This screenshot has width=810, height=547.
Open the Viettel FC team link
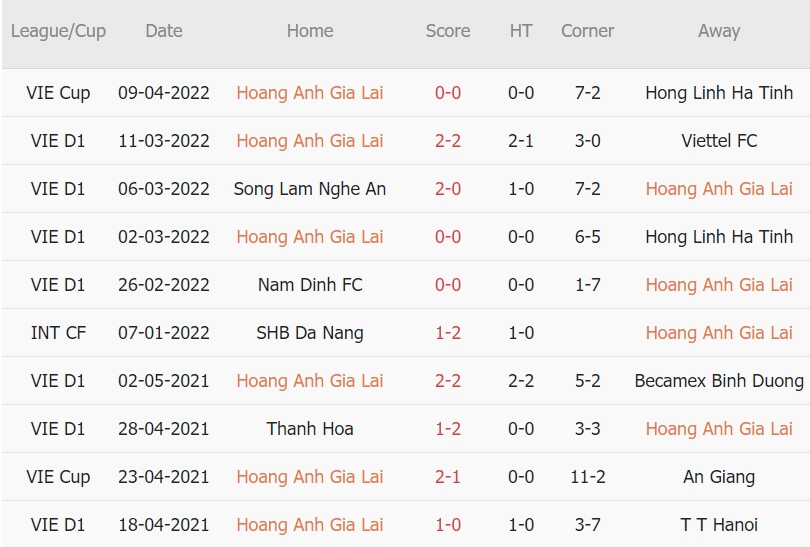tap(719, 141)
